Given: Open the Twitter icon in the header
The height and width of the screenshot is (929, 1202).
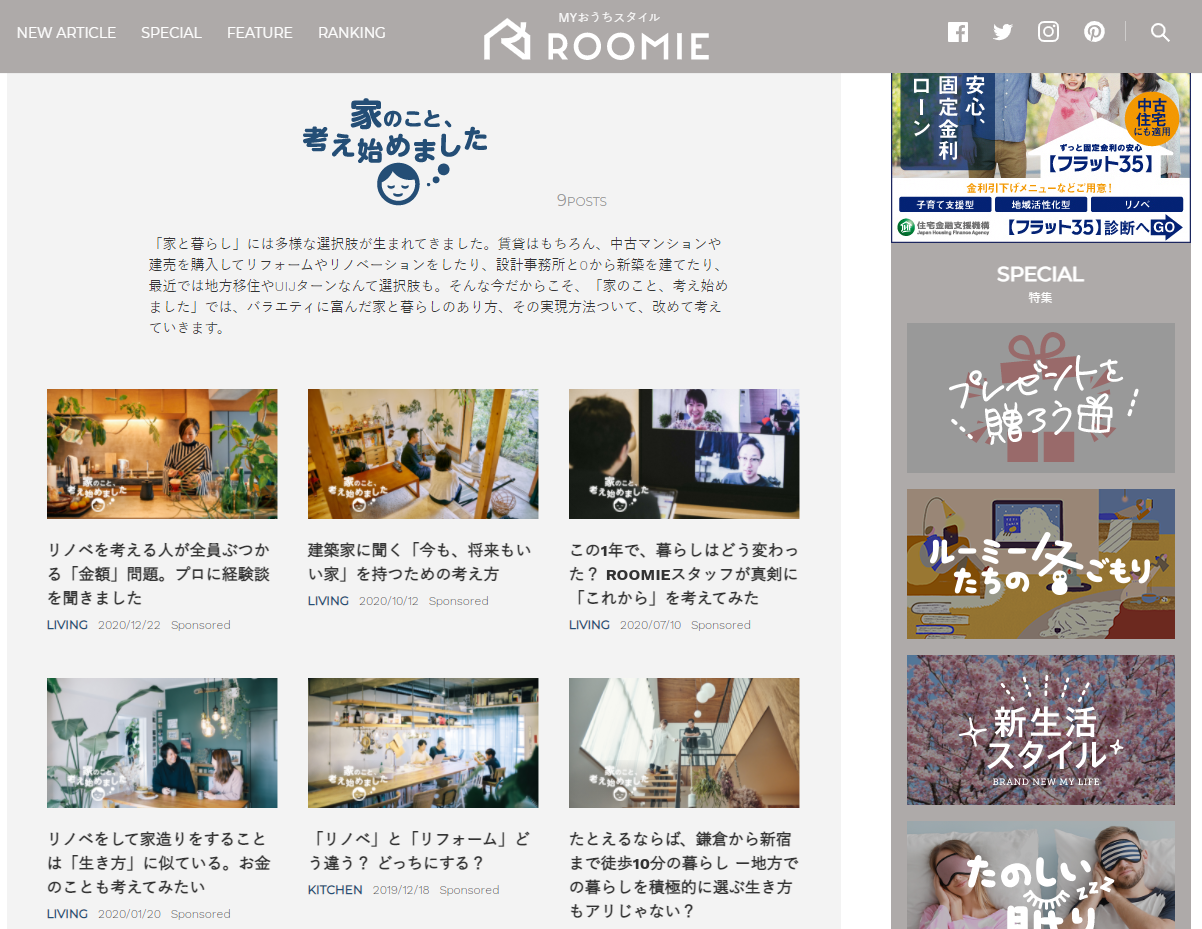Looking at the screenshot, I should click(1003, 32).
